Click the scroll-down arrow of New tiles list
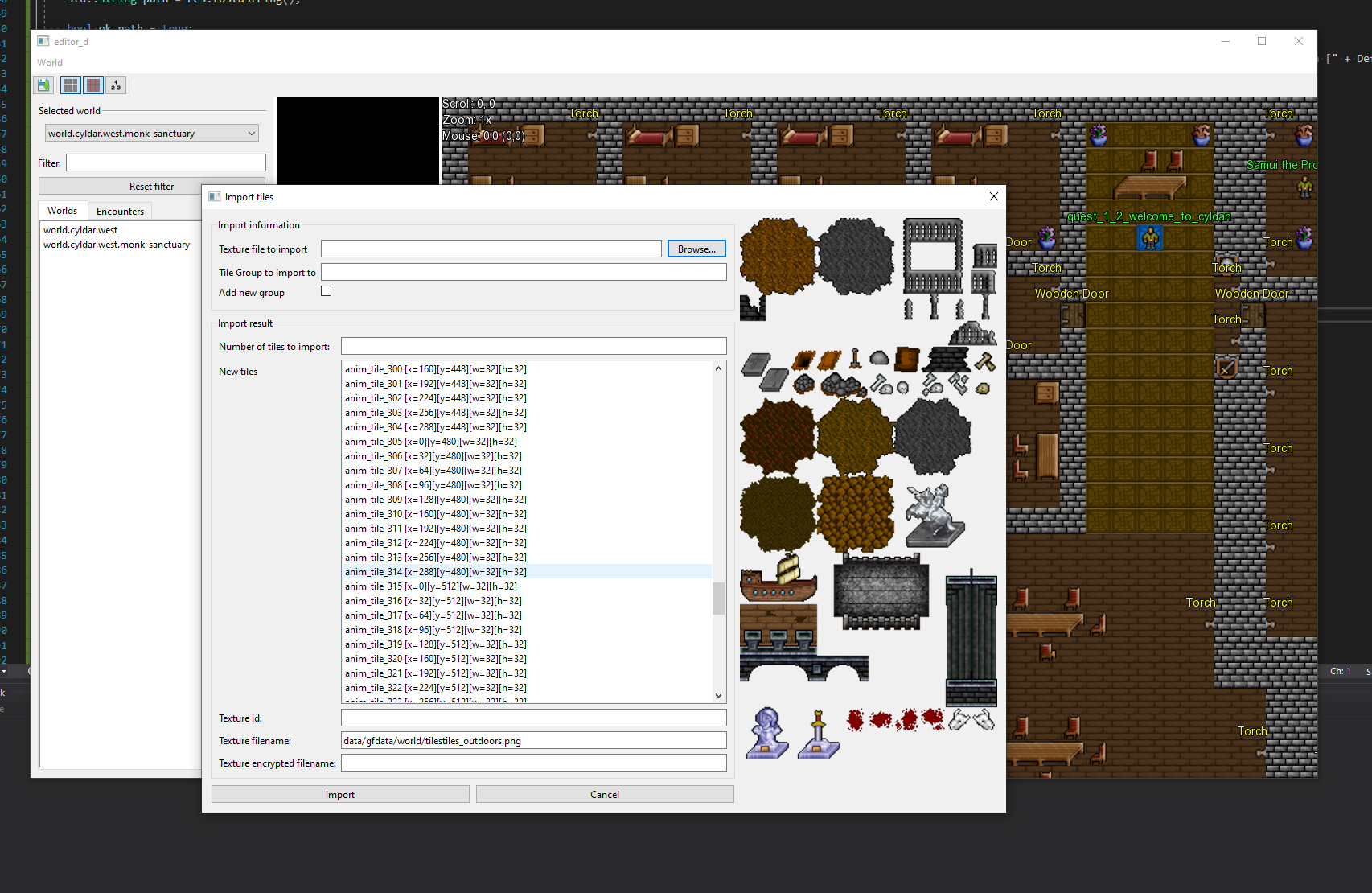The width and height of the screenshot is (1372, 893). [x=718, y=696]
